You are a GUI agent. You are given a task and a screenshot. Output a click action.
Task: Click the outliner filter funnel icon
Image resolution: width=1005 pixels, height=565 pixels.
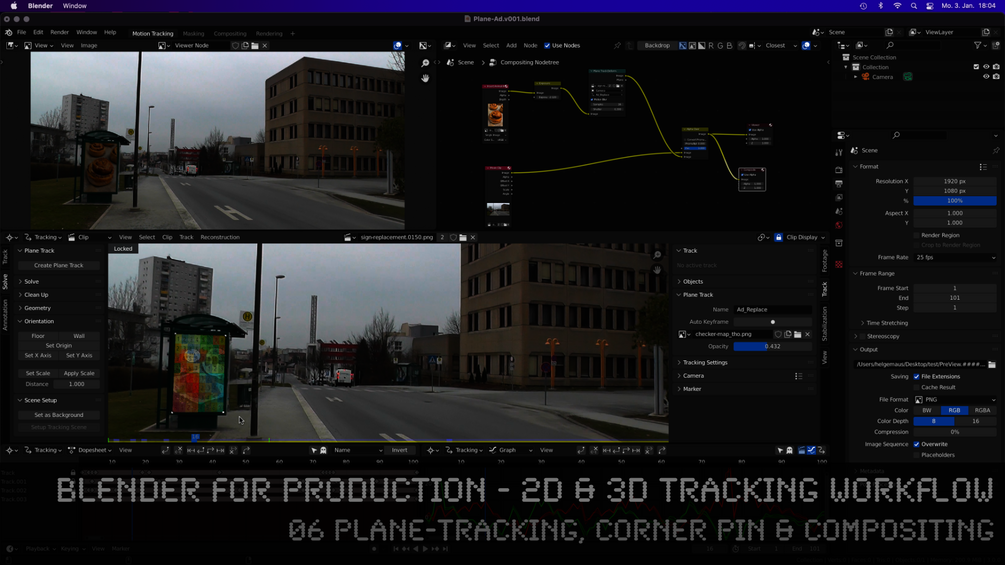(x=977, y=45)
